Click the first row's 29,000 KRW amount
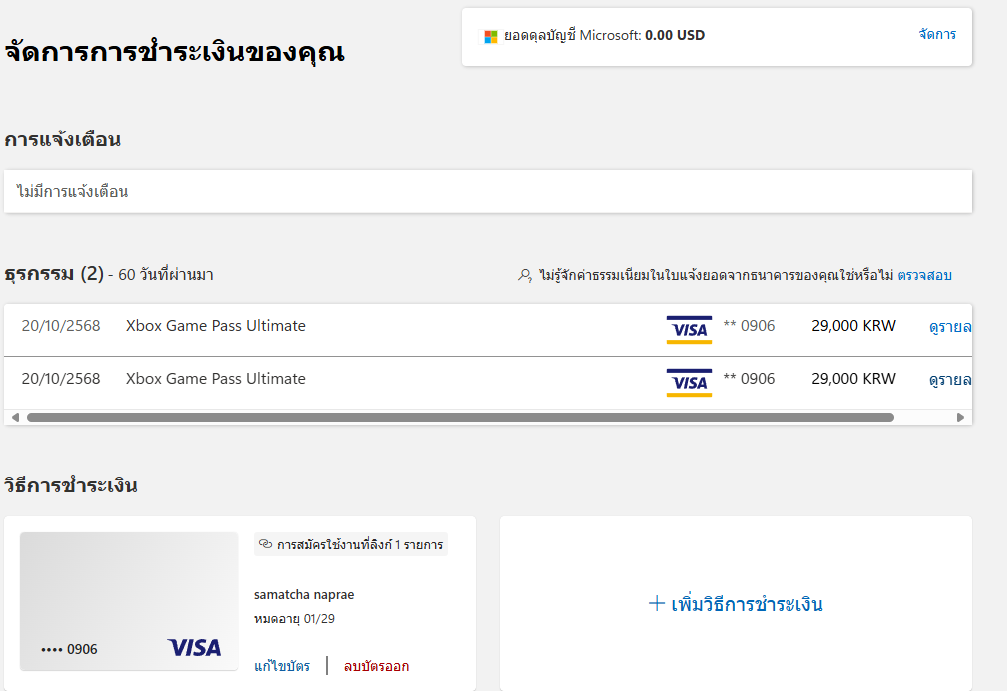1007x691 pixels. (854, 326)
